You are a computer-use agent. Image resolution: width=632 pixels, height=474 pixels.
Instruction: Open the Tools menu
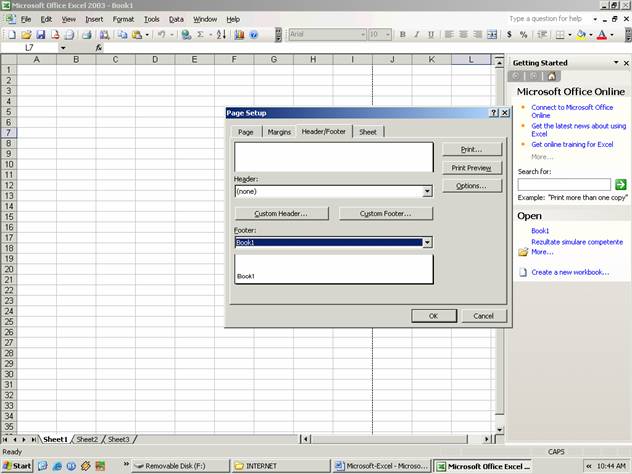point(152,19)
